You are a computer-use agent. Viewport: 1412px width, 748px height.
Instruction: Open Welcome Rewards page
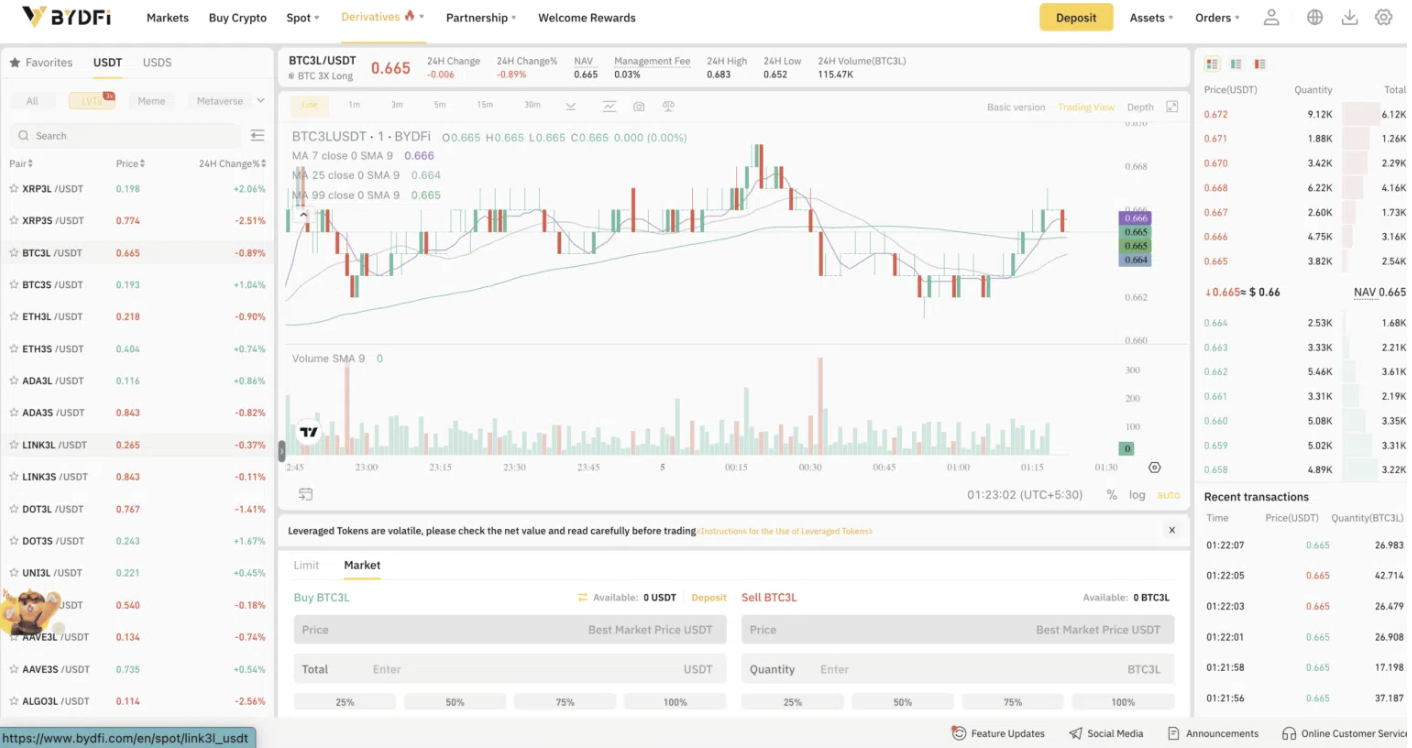(587, 18)
